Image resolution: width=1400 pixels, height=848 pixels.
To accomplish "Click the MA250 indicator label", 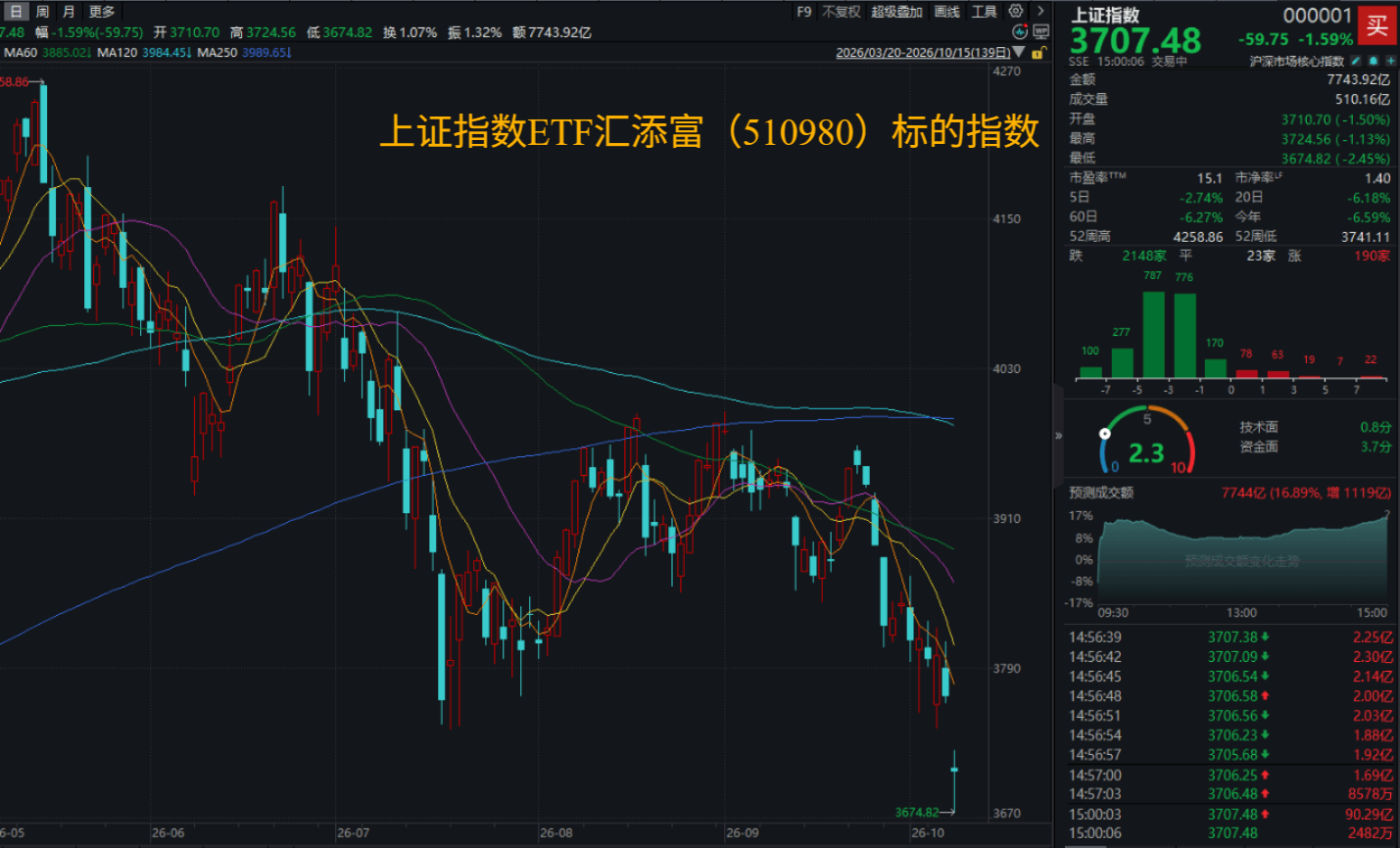I will click(x=217, y=53).
